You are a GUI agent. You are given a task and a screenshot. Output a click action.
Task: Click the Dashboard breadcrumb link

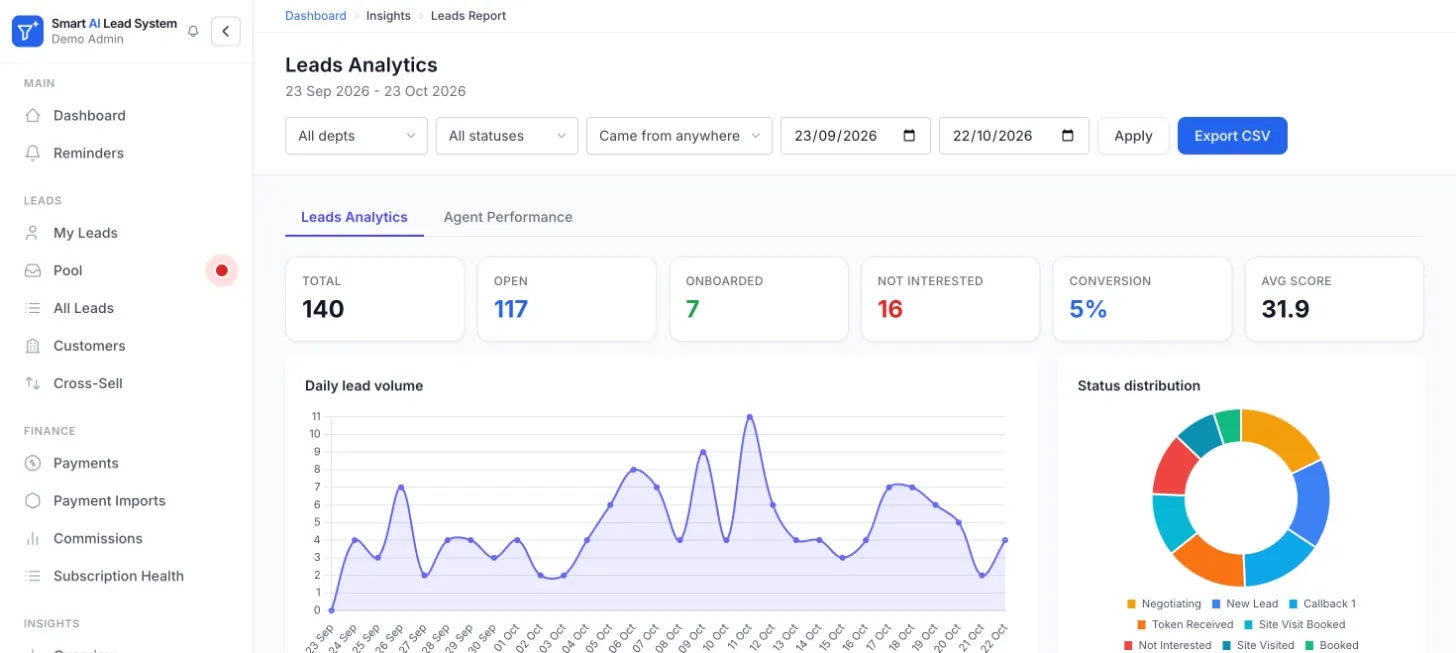[316, 16]
